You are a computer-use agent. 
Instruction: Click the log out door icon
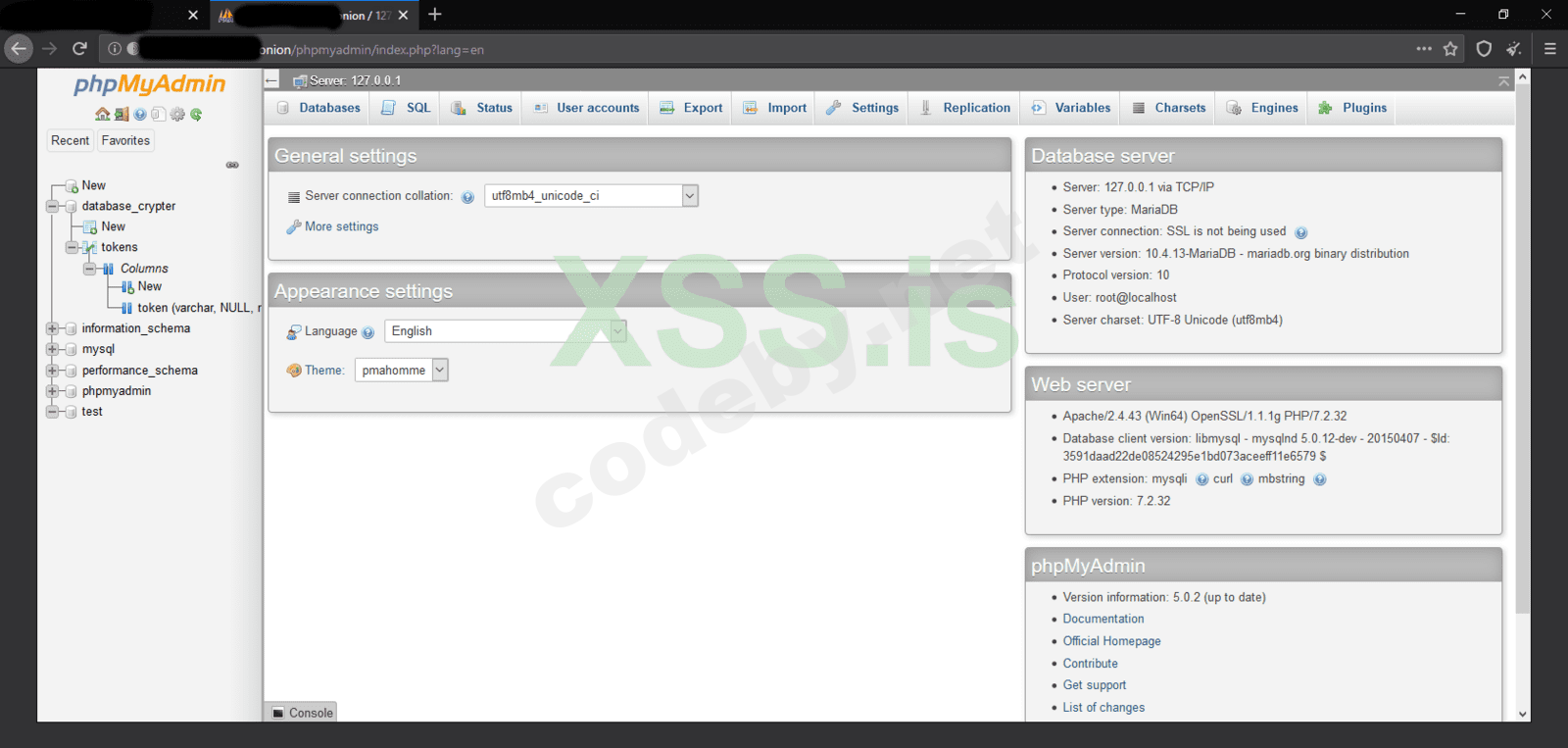pos(122,115)
